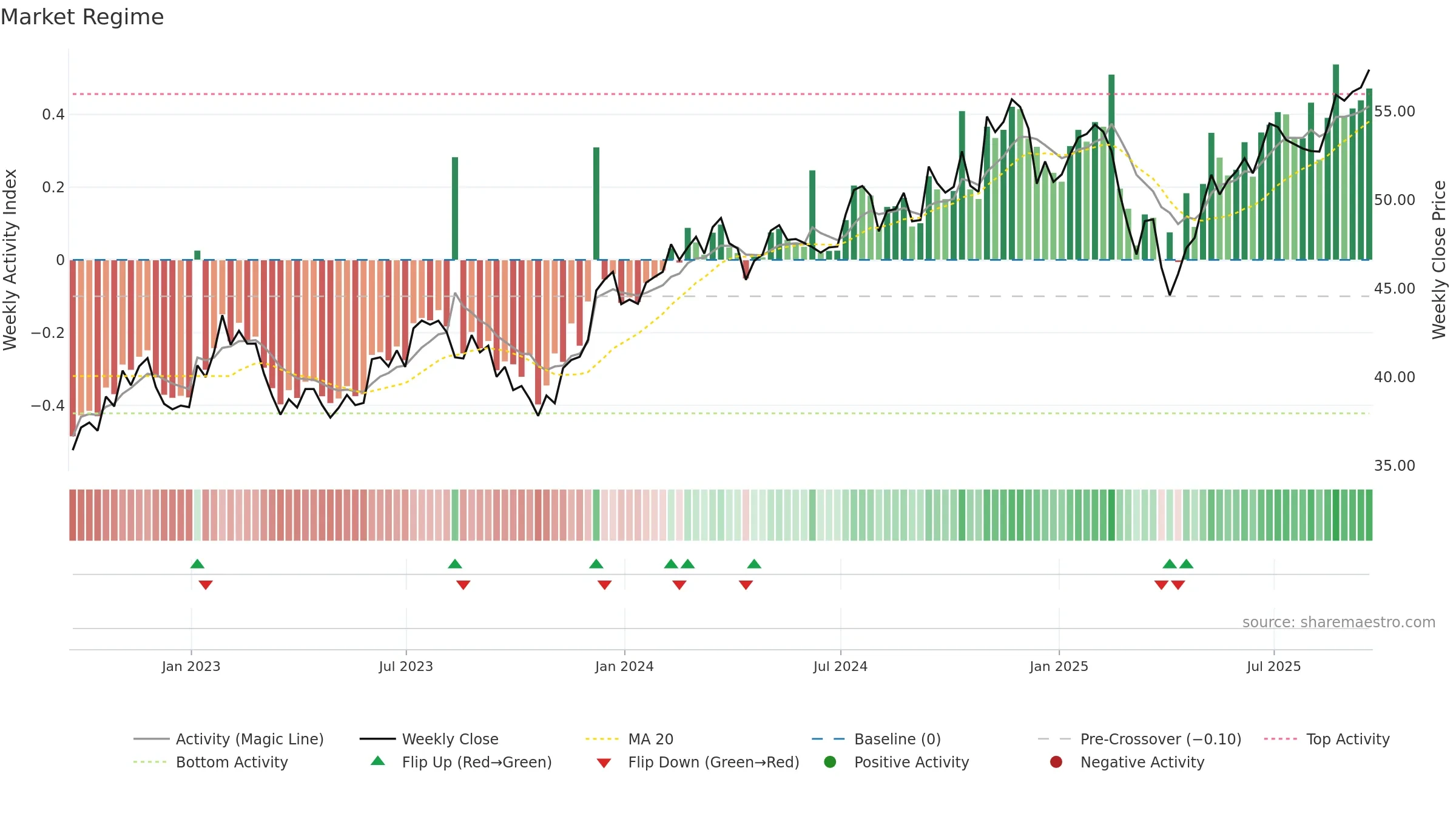The height and width of the screenshot is (819, 1456).
Task: Click the green heat-strip cell near Jan 2023
Action: pyautogui.click(x=197, y=515)
